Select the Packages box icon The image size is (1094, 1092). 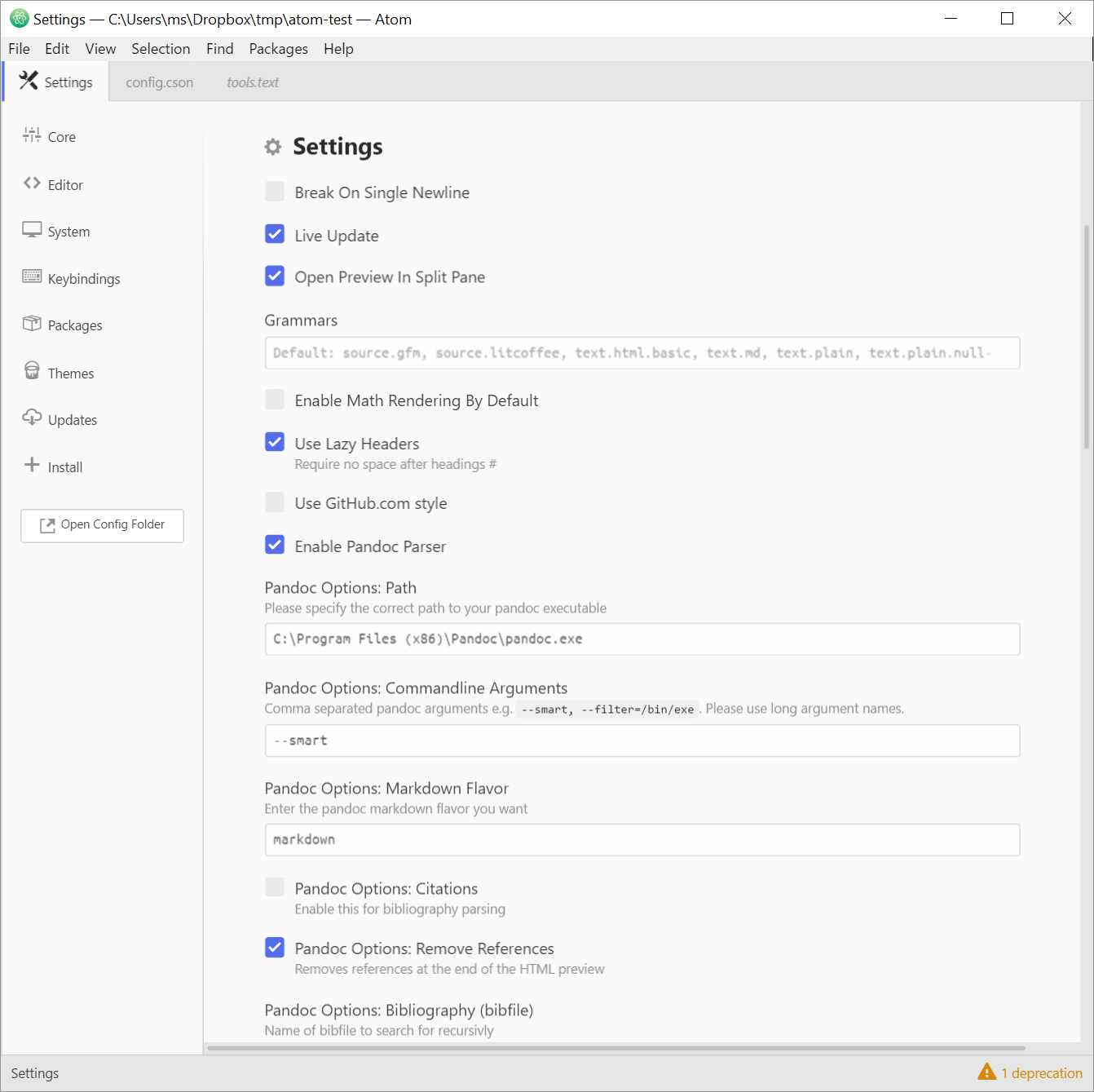point(32,325)
